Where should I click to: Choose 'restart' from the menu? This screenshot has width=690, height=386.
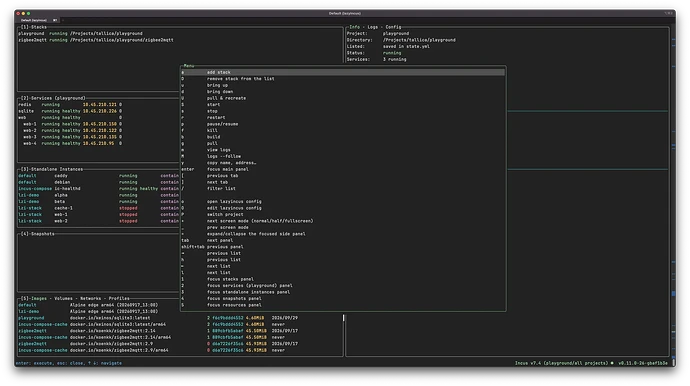[x=343, y=118]
